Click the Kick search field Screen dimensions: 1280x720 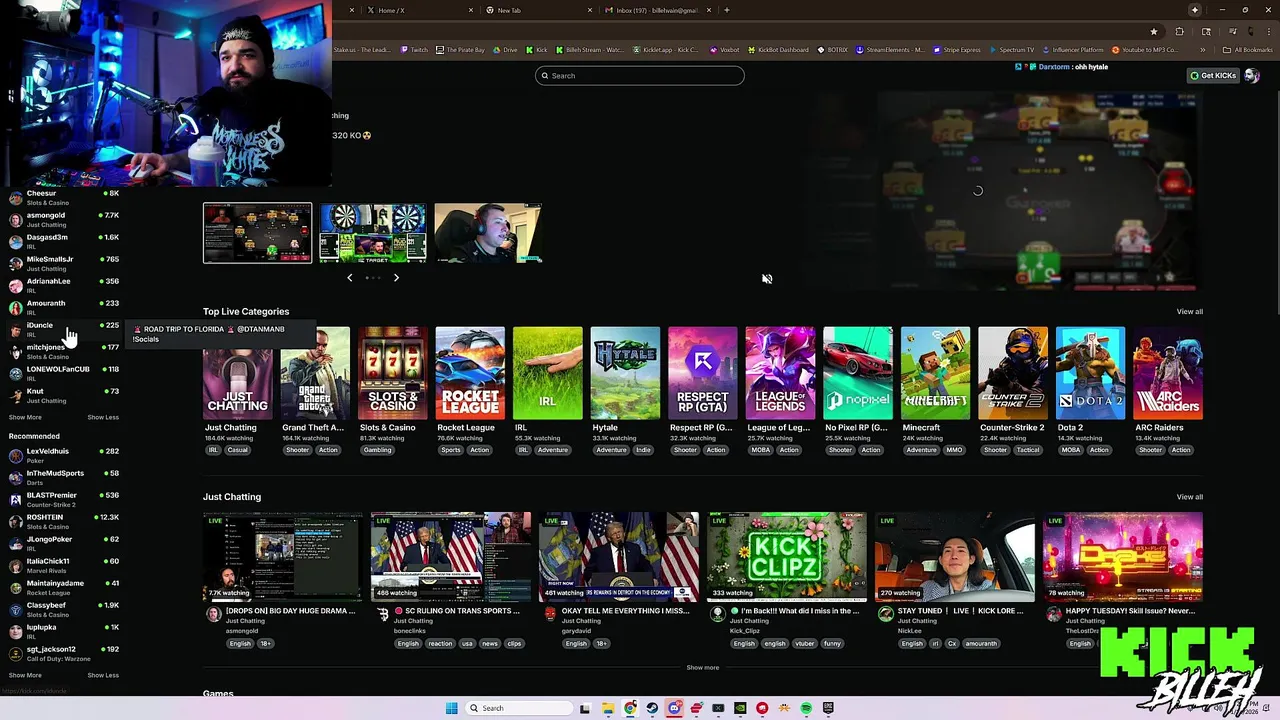click(x=640, y=76)
